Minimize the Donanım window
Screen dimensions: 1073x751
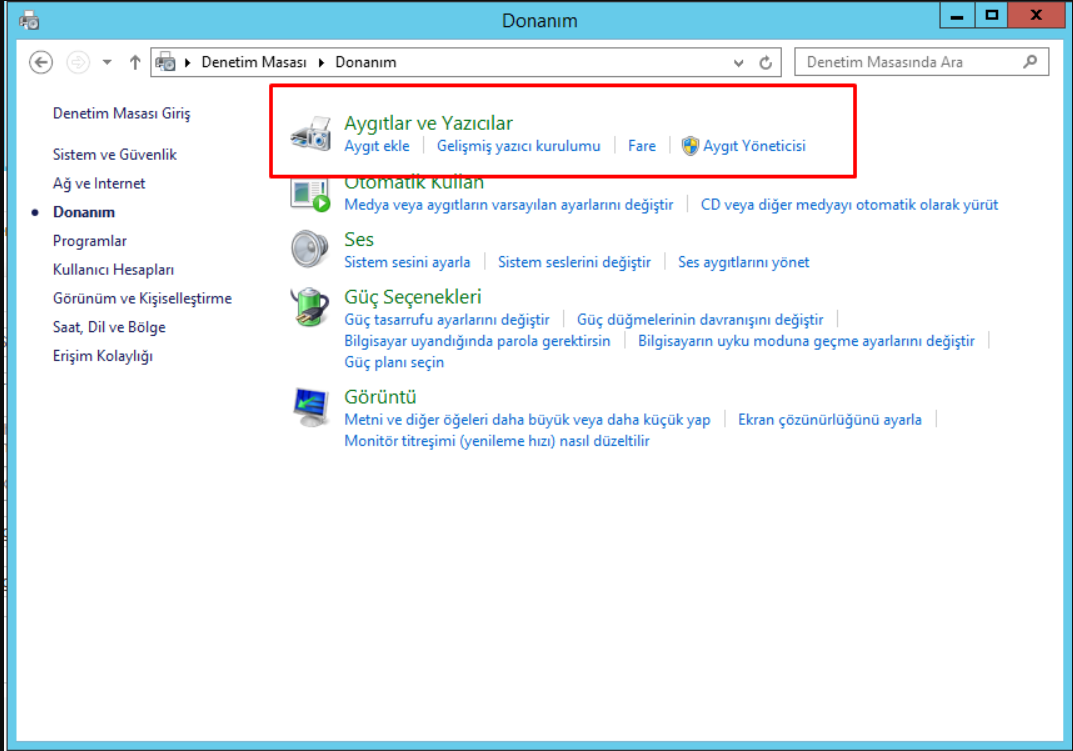[957, 15]
